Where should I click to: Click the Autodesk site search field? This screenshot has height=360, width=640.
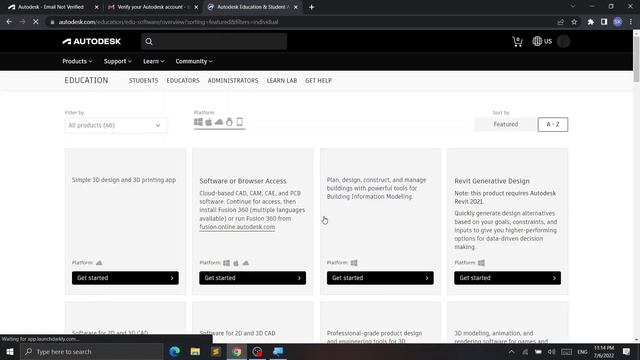[x=214, y=41]
